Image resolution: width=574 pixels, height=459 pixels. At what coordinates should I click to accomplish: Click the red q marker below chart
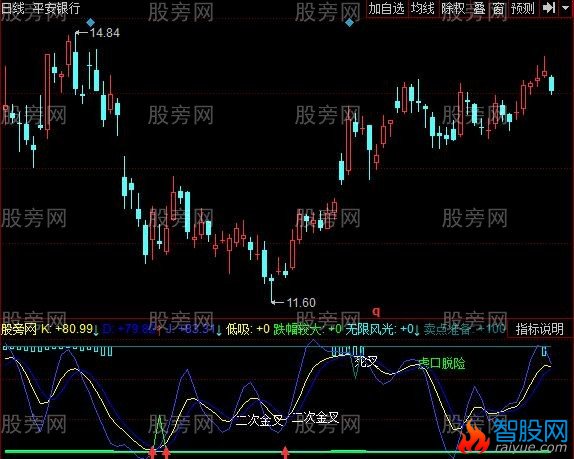coord(376,312)
